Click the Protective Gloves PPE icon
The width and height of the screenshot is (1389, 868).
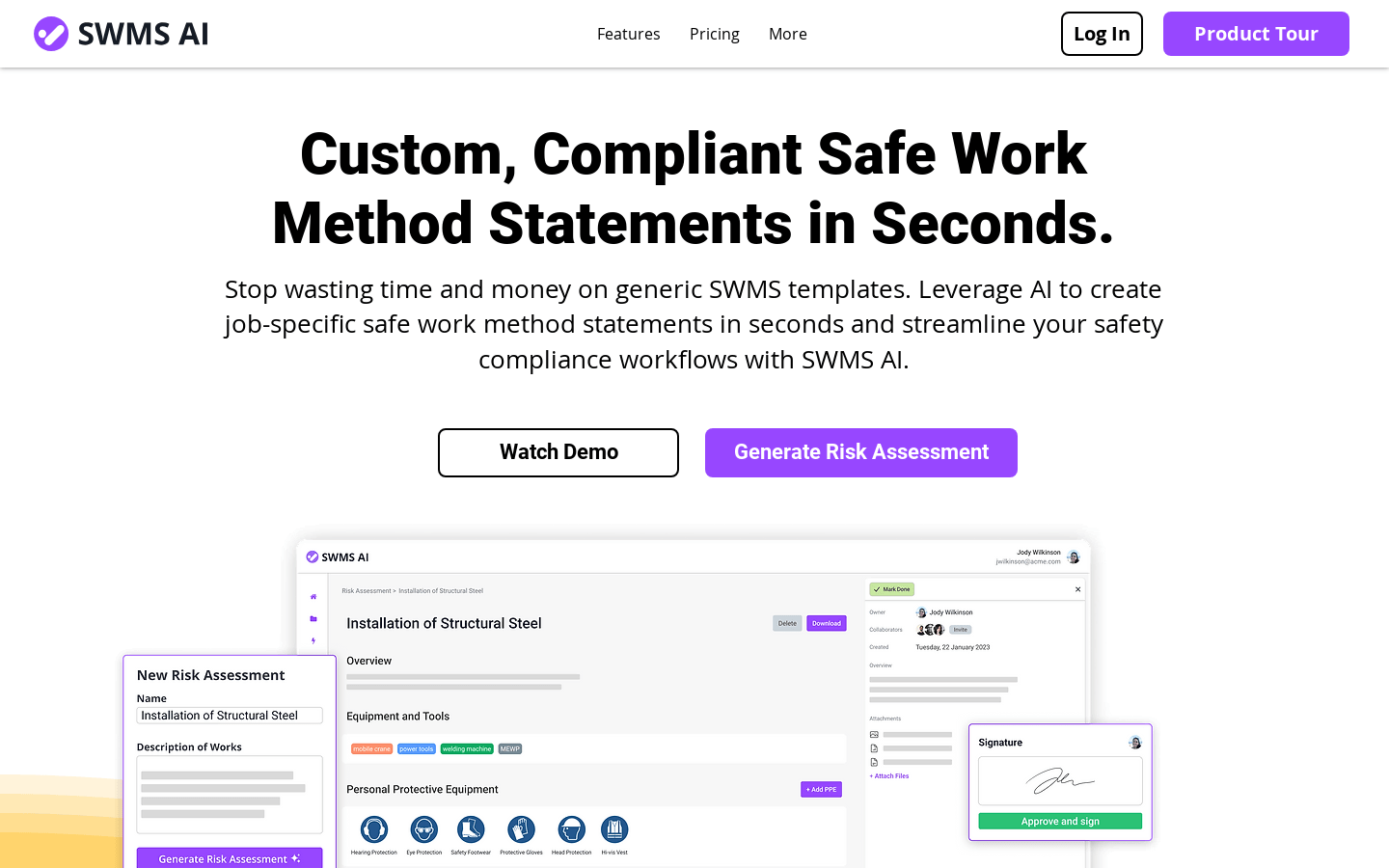pos(521,829)
